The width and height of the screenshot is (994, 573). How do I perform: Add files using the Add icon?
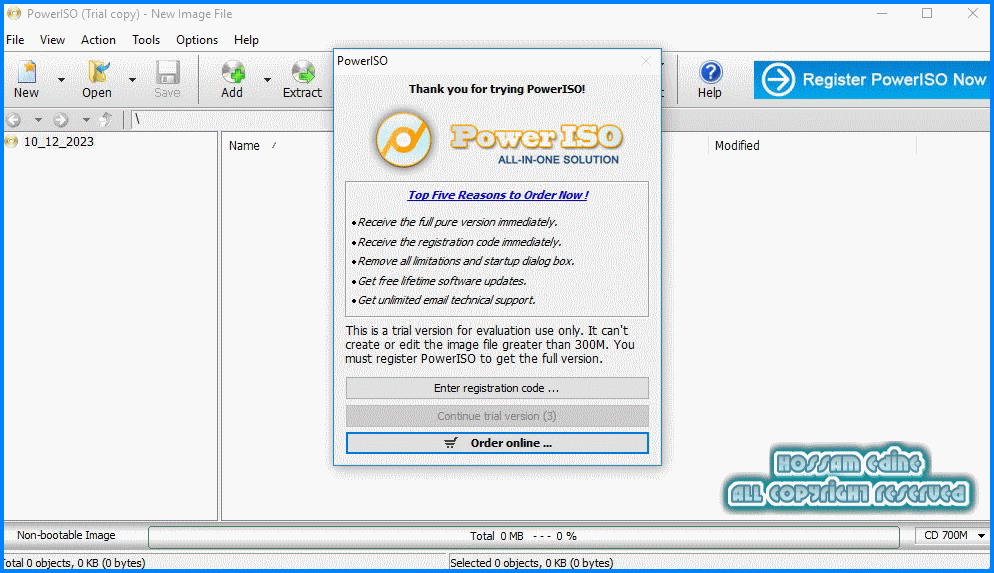click(x=233, y=72)
